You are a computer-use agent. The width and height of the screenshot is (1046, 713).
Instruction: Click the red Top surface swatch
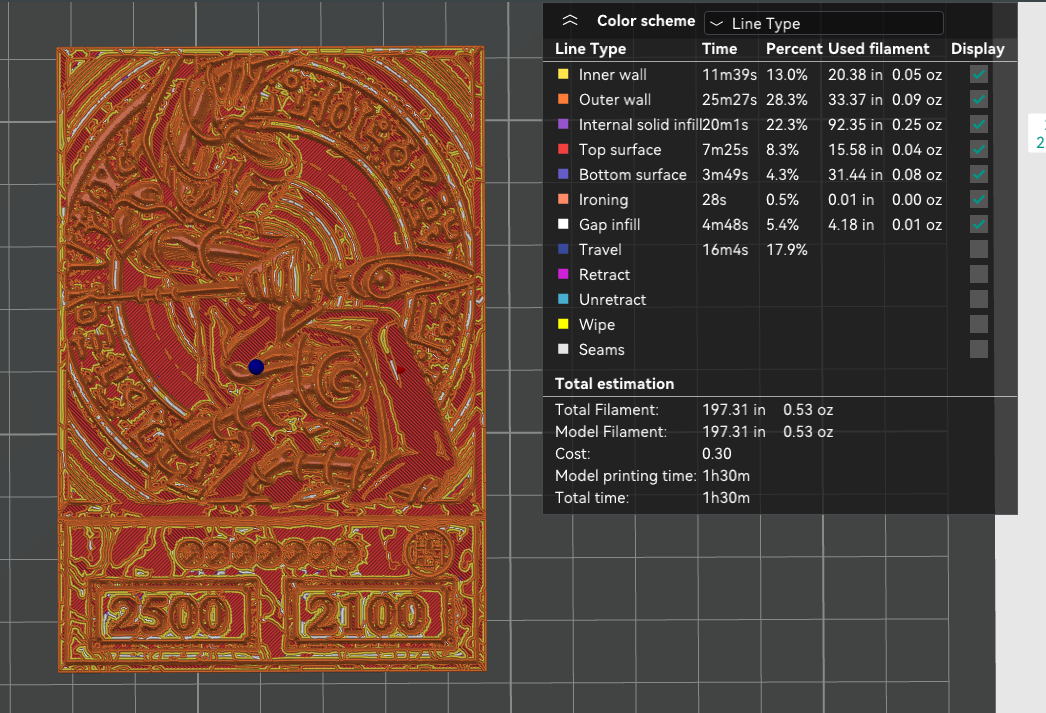pos(563,149)
